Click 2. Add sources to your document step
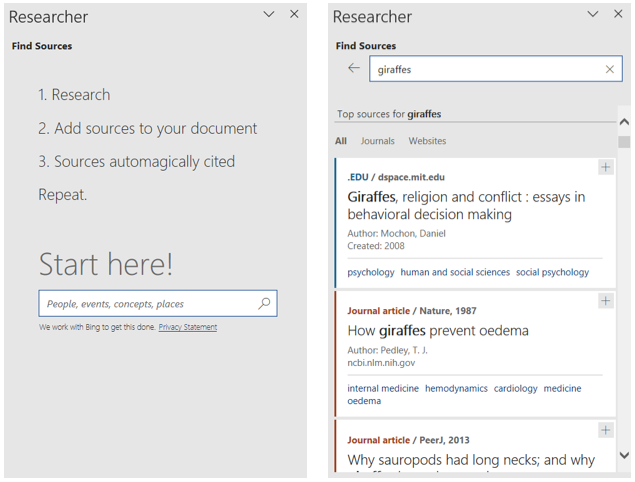This screenshot has width=635, height=482. 147,128
